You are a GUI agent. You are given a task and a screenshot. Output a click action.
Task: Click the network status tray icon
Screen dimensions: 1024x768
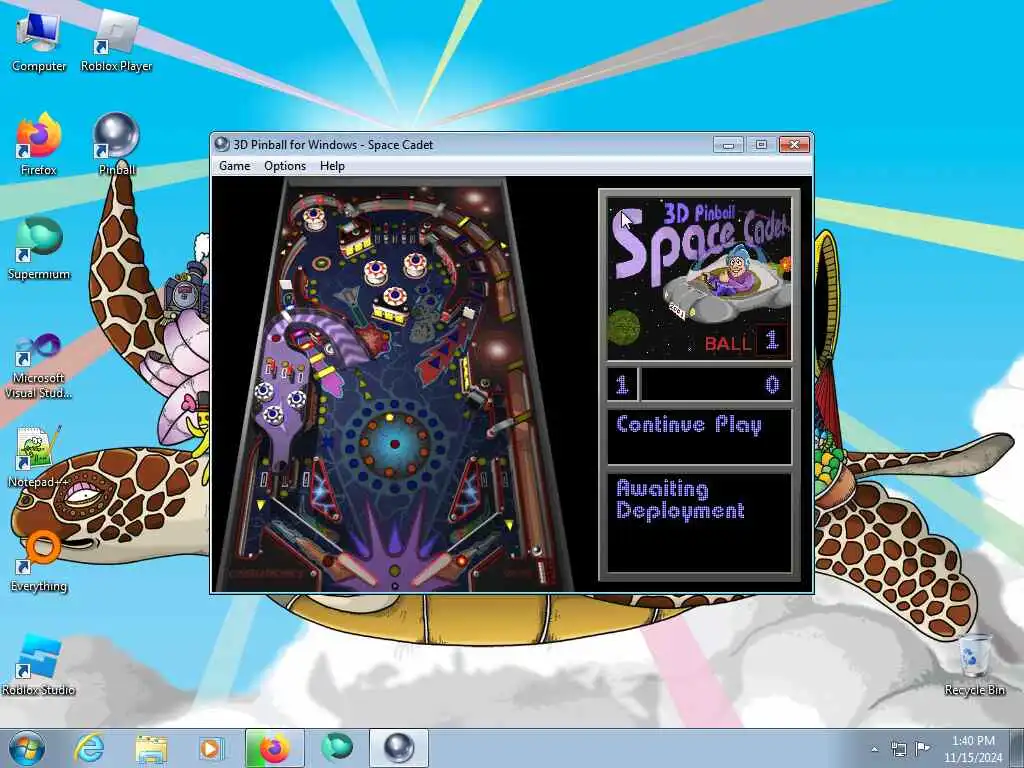pos(899,749)
